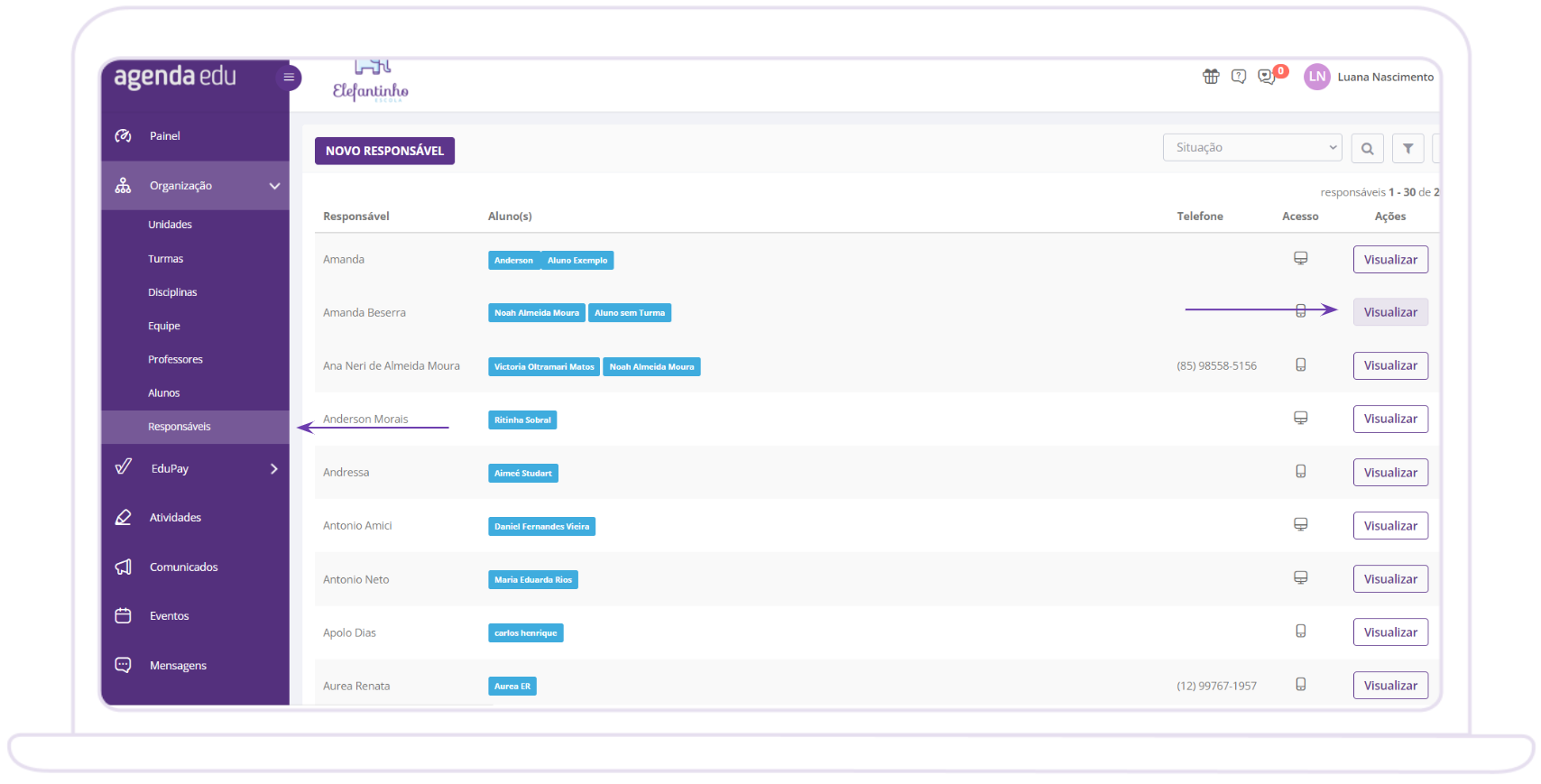Open Responsáveis in the sidebar

coord(180,427)
